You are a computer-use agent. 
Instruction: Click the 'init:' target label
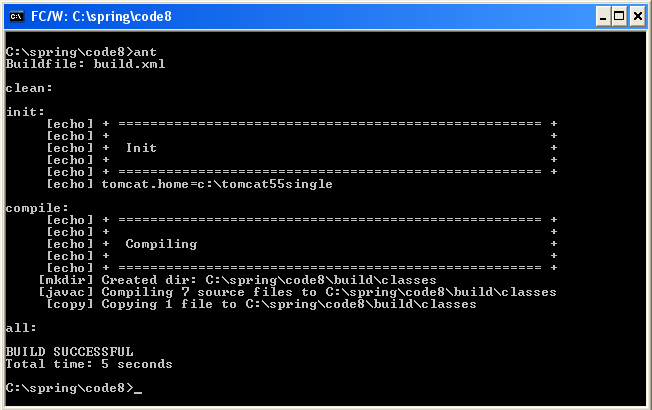(25, 112)
